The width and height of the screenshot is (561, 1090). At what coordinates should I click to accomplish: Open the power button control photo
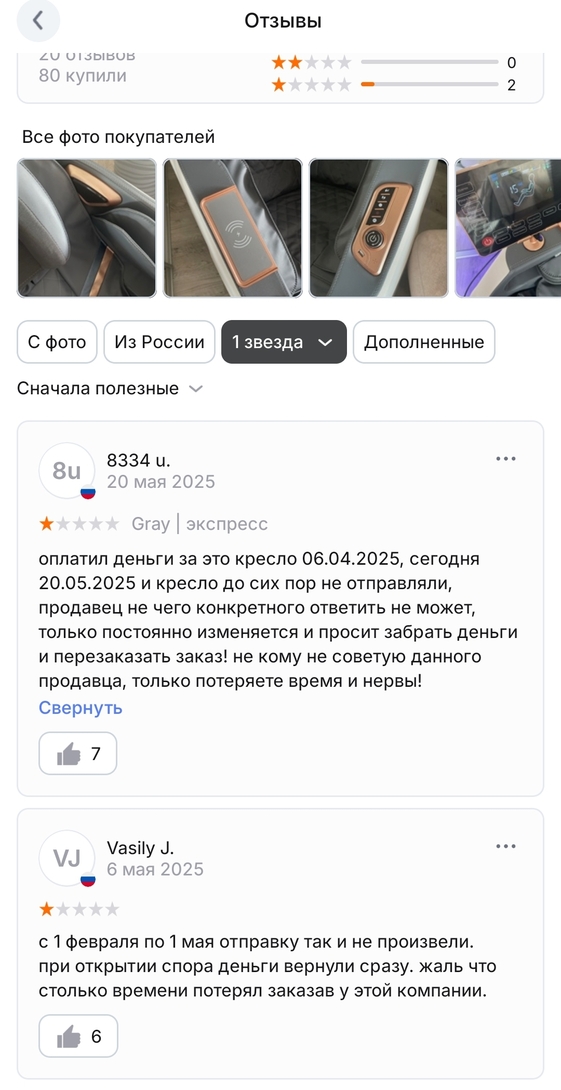379,228
